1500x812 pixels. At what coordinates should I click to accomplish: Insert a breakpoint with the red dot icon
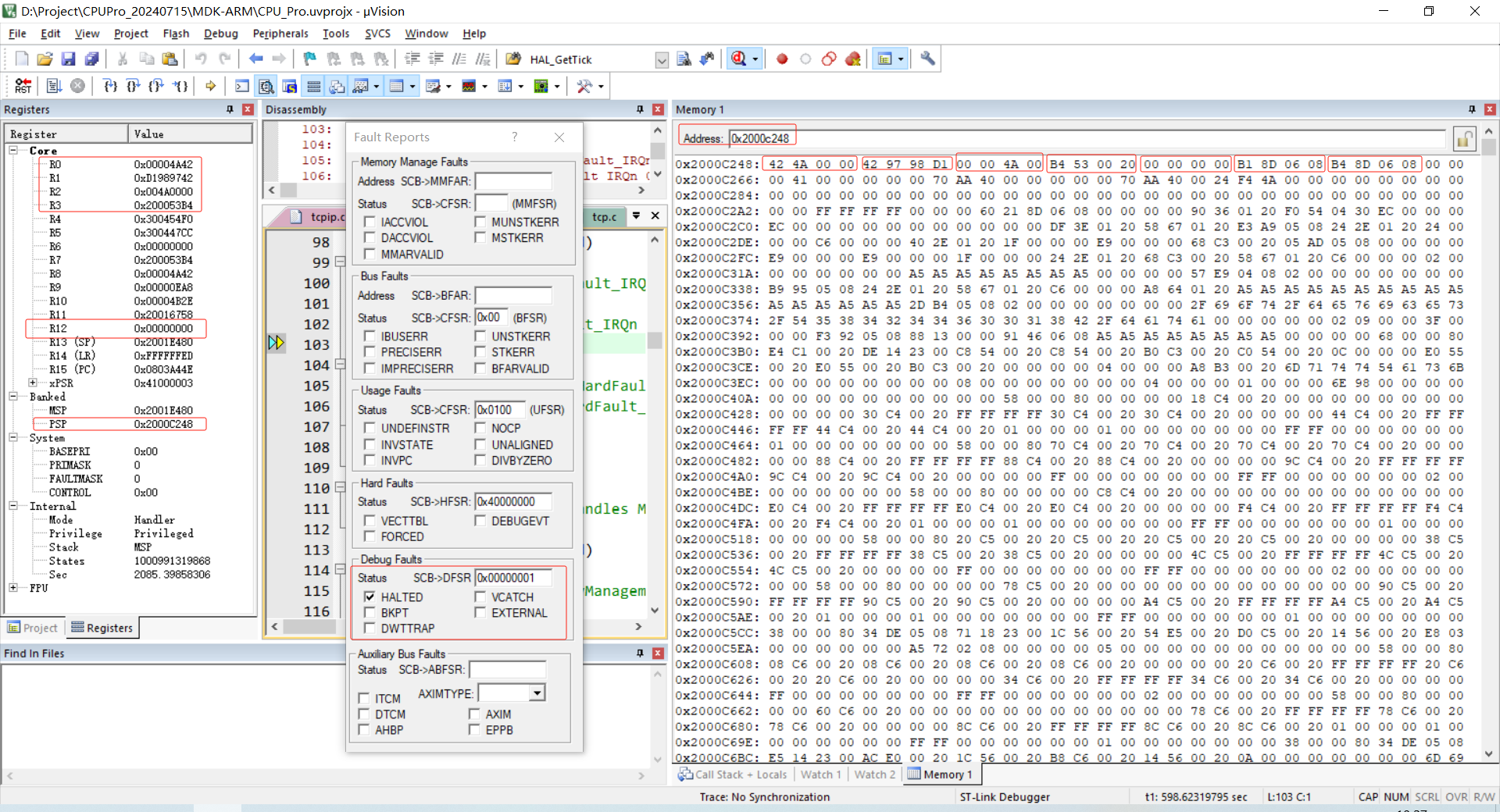[x=782, y=59]
